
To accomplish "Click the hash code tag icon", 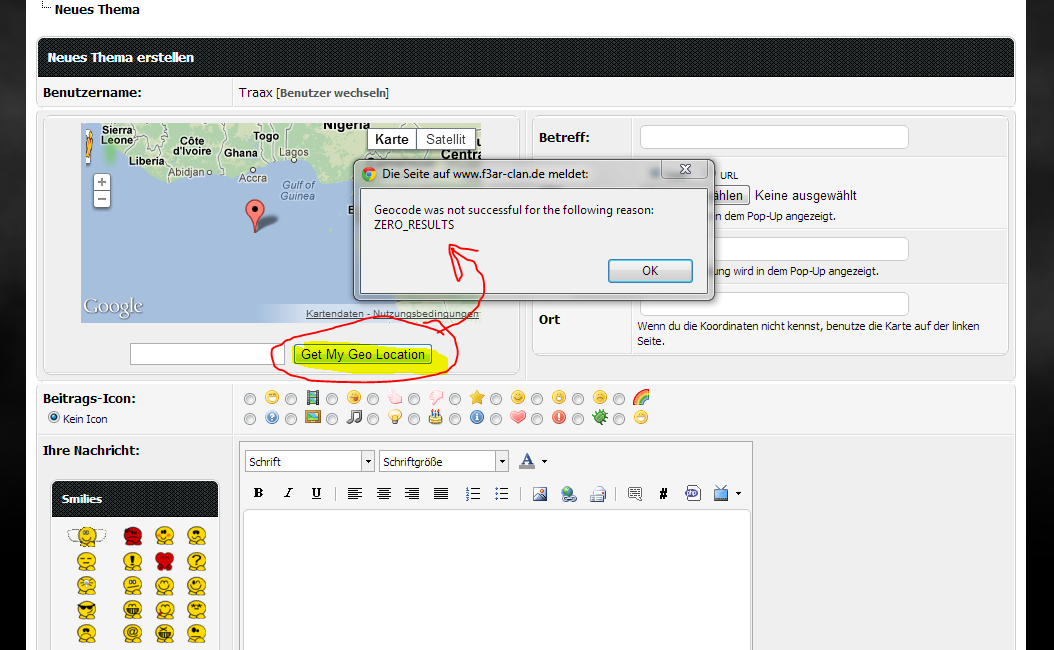I will click(663, 493).
